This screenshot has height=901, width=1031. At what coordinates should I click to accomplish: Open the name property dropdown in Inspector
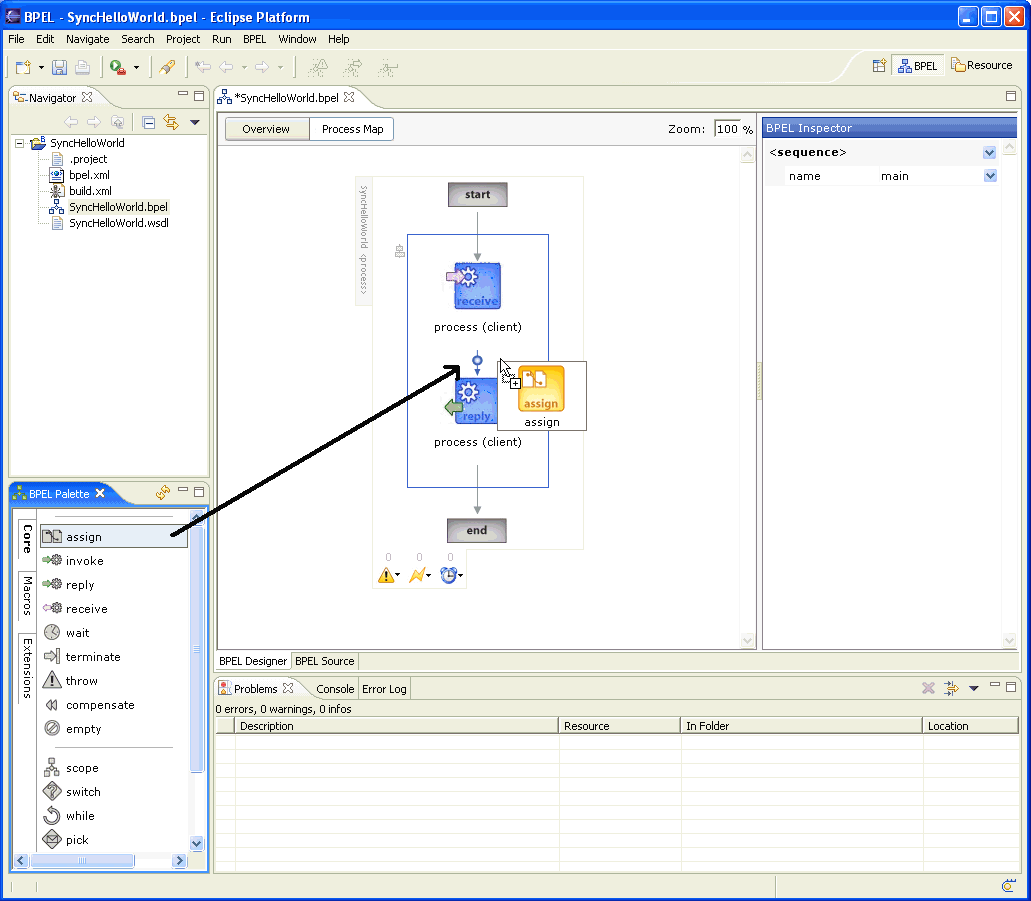click(990, 176)
